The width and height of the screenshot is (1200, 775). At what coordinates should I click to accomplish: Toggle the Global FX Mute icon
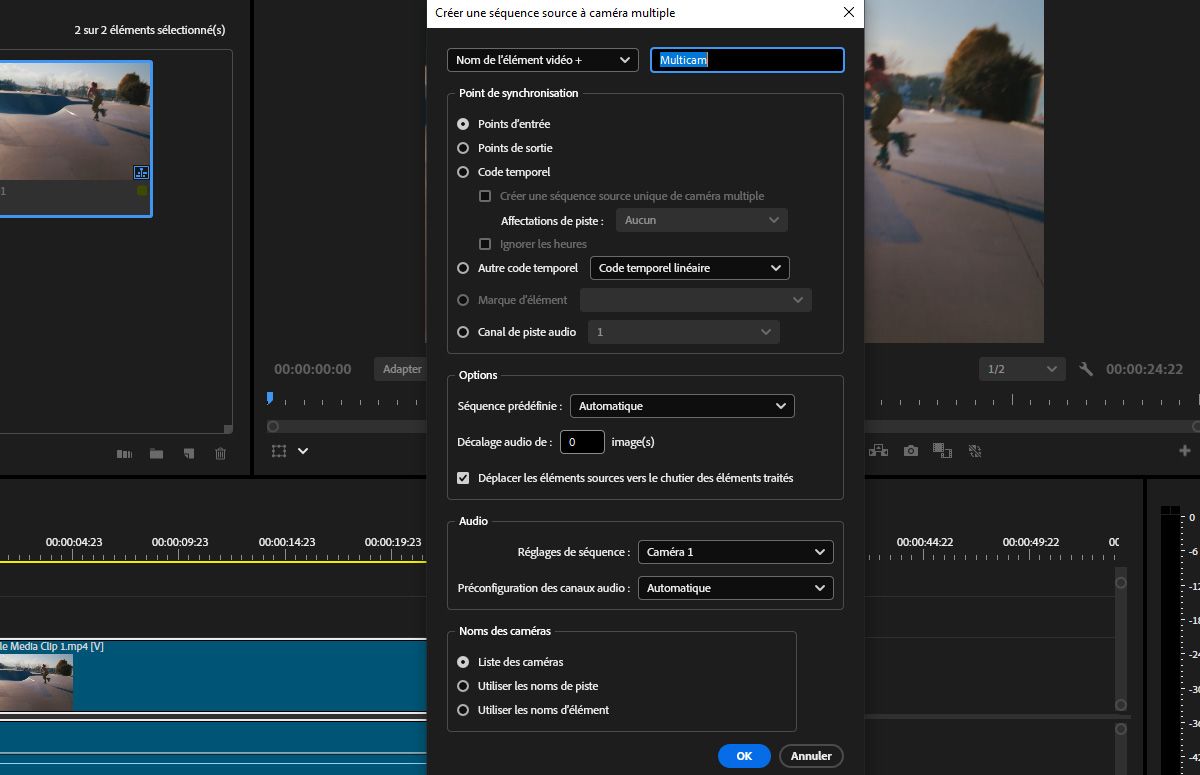point(974,451)
